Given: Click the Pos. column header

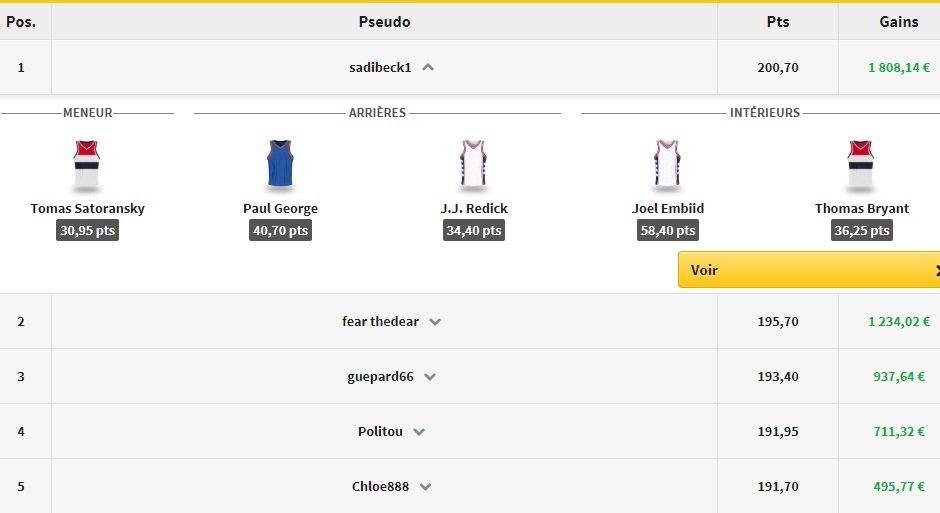Looking at the screenshot, I should pos(21,22).
